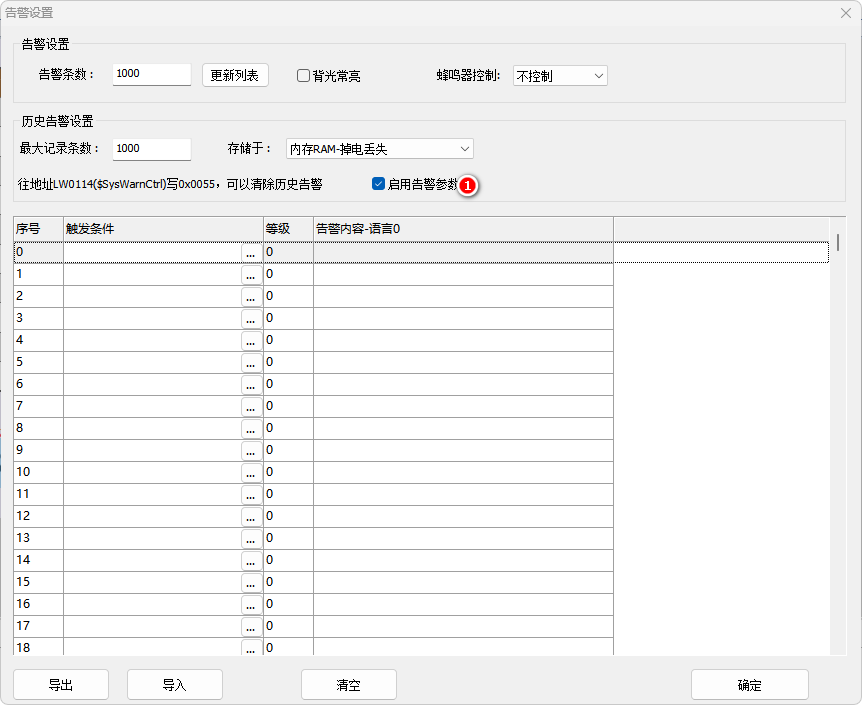This screenshot has width=862, height=705.
Task: Click the 清空 button
Action: click(x=348, y=685)
